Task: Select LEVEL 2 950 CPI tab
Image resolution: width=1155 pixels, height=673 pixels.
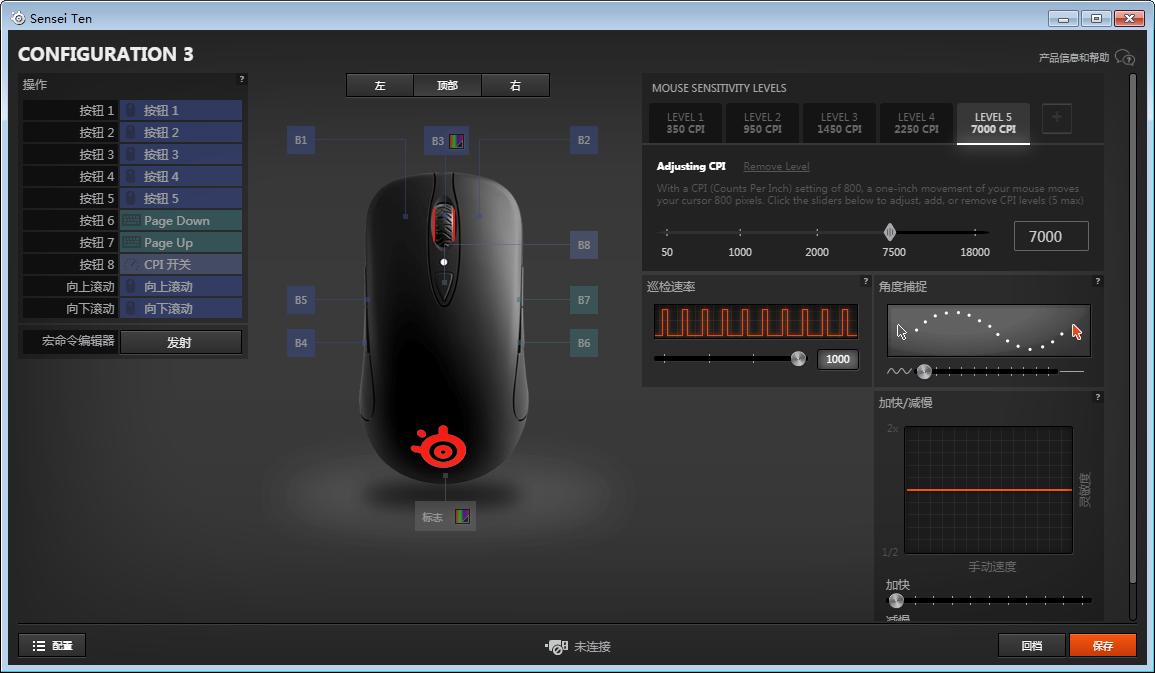Action: pos(762,123)
